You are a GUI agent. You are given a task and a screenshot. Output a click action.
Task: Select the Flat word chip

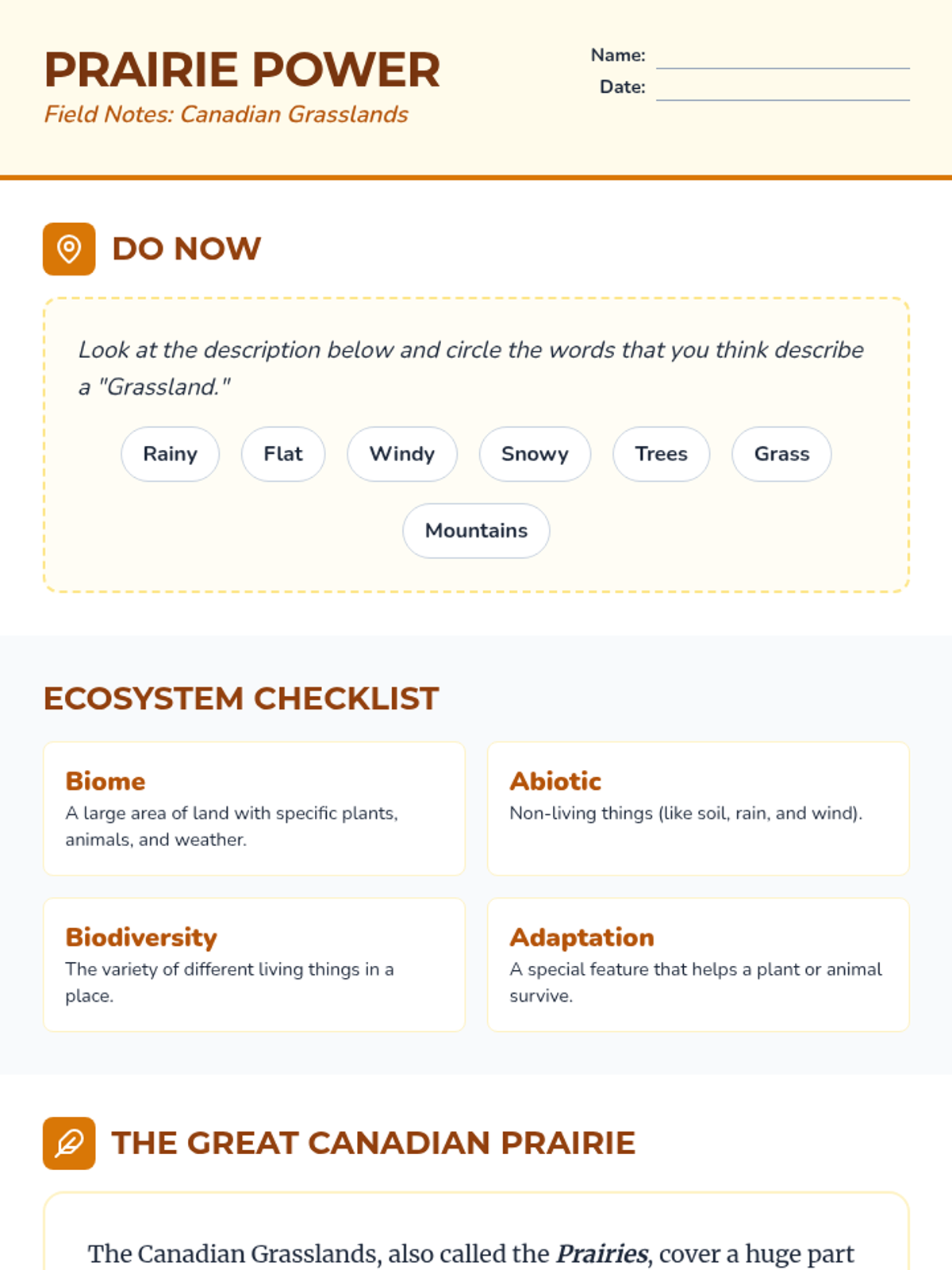(x=283, y=454)
